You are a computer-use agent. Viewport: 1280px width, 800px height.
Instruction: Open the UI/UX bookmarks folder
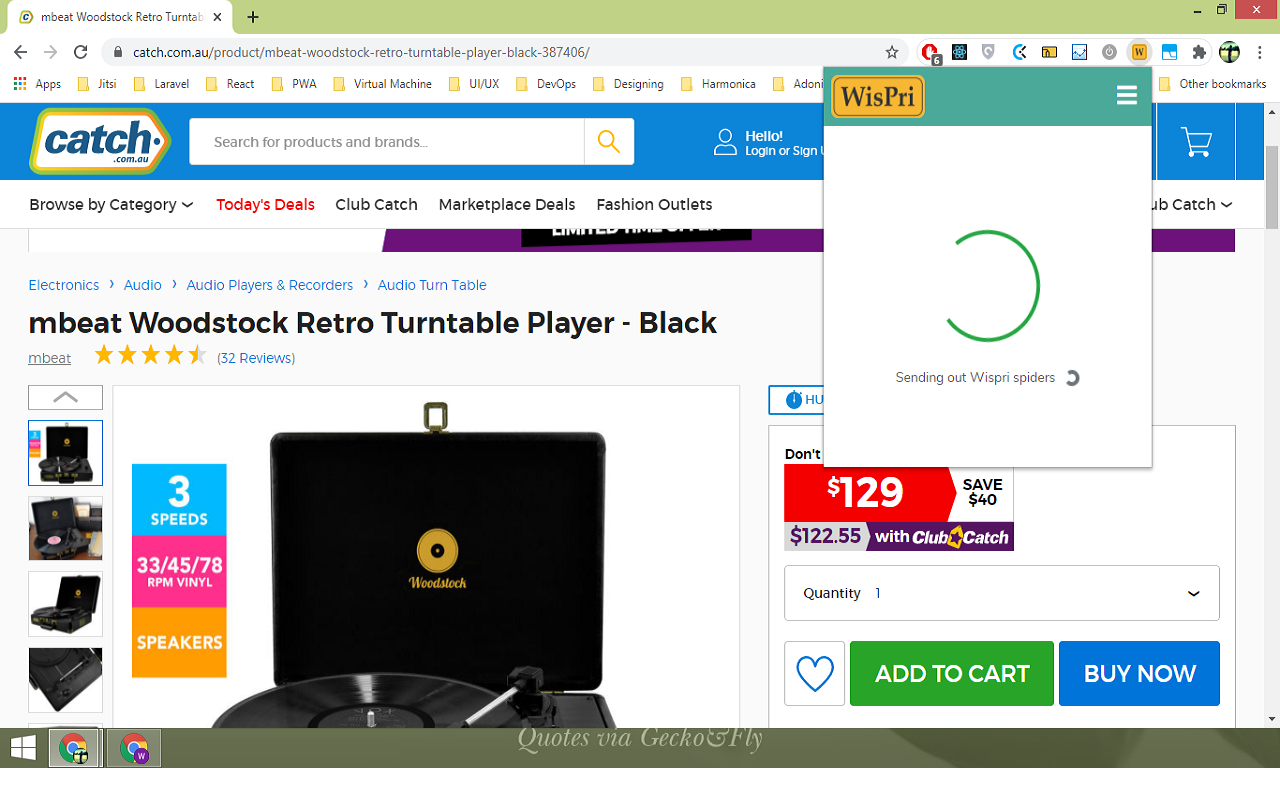point(473,84)
